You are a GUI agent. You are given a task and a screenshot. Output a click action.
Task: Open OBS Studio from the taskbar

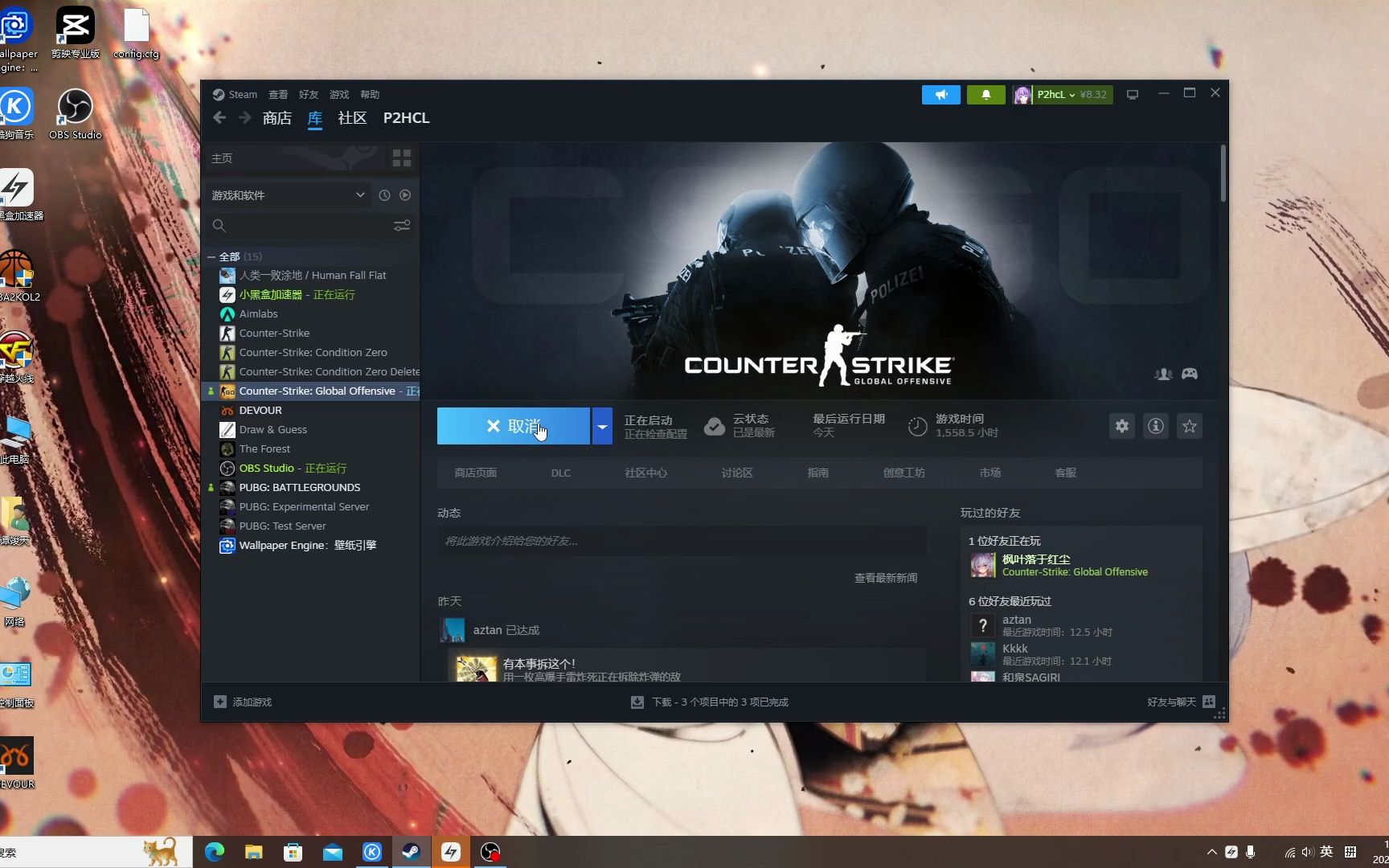pyautogui.click(x=490, y=852)
